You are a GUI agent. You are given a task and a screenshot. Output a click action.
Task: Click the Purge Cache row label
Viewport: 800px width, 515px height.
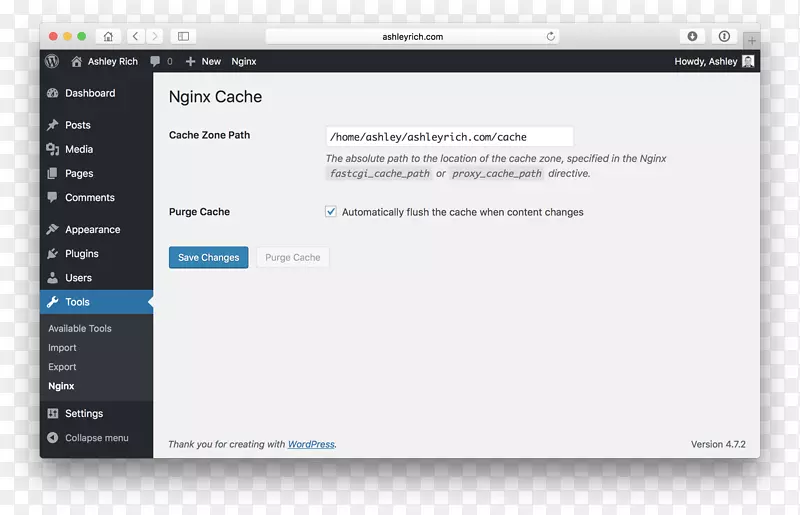point(199,211)
